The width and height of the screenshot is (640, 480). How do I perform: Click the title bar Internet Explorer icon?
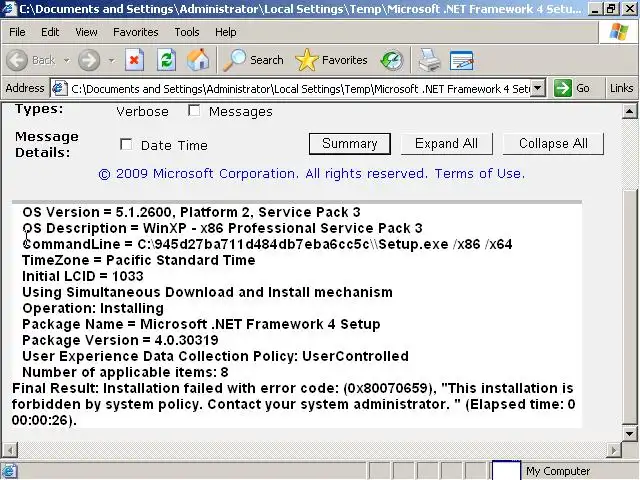(8, 9)
